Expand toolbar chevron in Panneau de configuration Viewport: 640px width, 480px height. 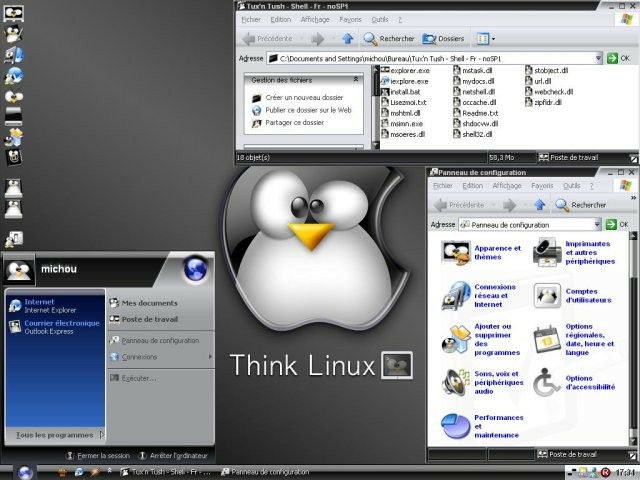[x=633, y=198]
